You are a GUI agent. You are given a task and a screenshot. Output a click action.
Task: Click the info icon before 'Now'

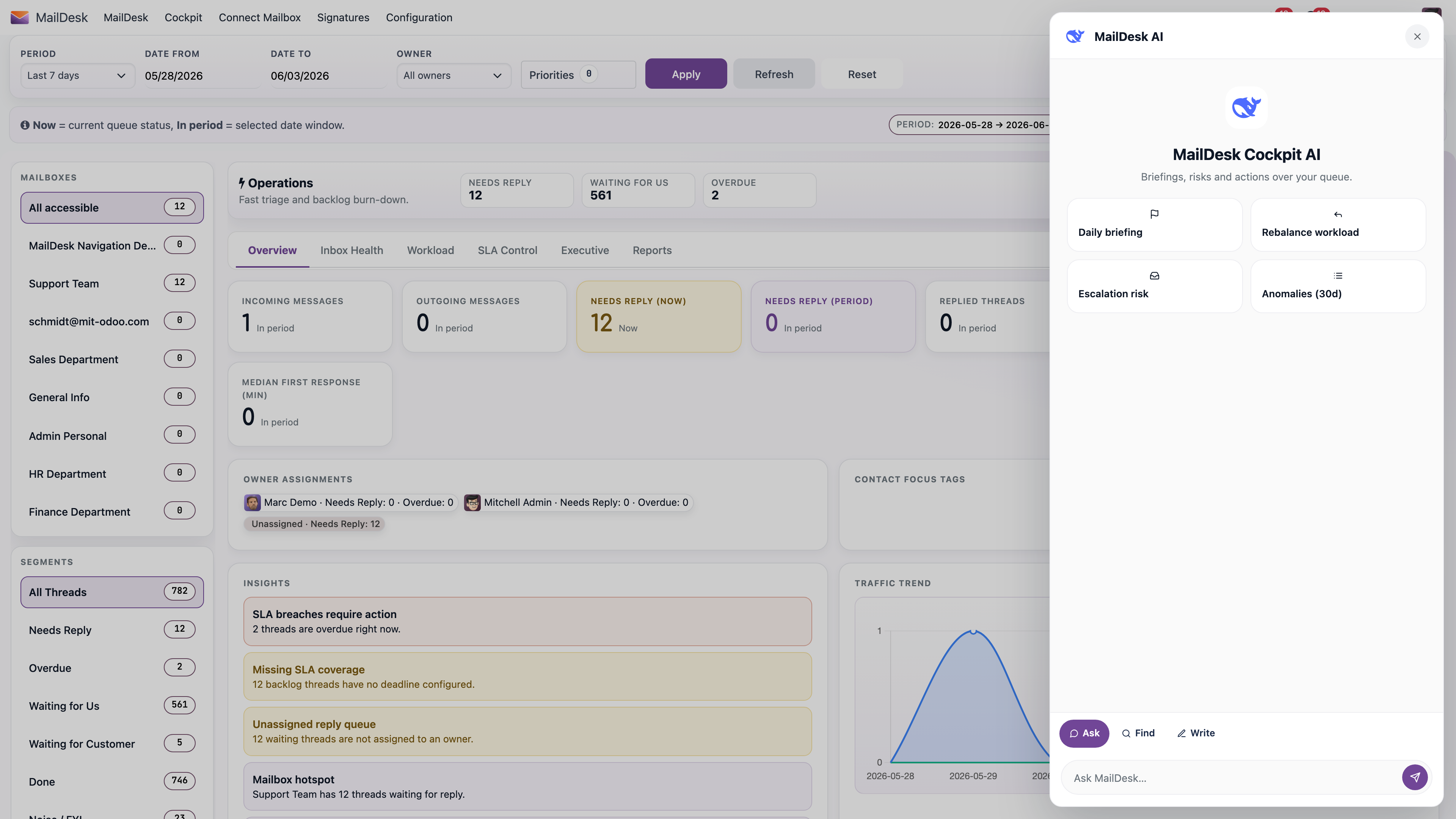(x=25, y=125)
